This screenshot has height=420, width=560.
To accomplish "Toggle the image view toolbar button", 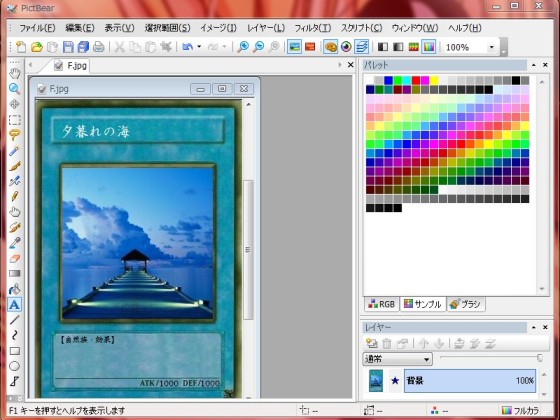I will (294, 47).
